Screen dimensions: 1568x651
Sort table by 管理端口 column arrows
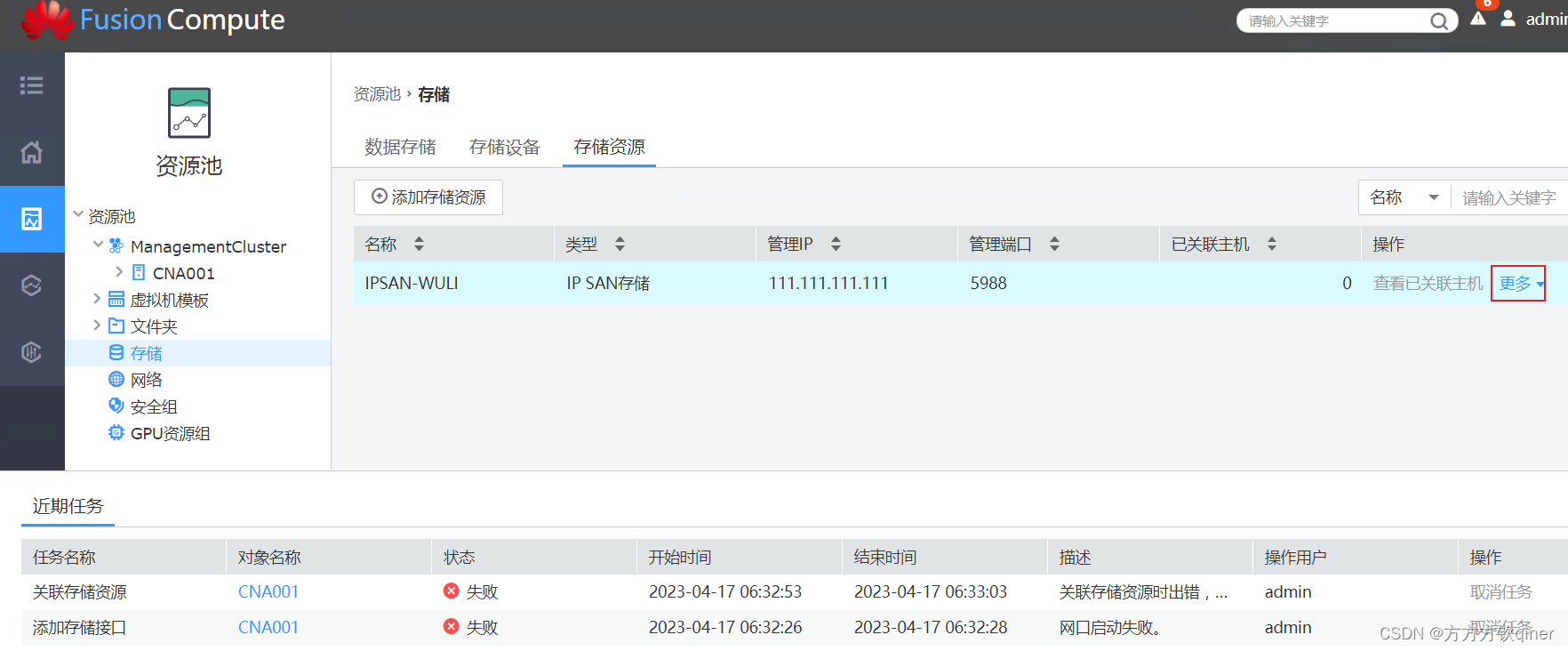pyautogui.click(x=1054, y=244)
